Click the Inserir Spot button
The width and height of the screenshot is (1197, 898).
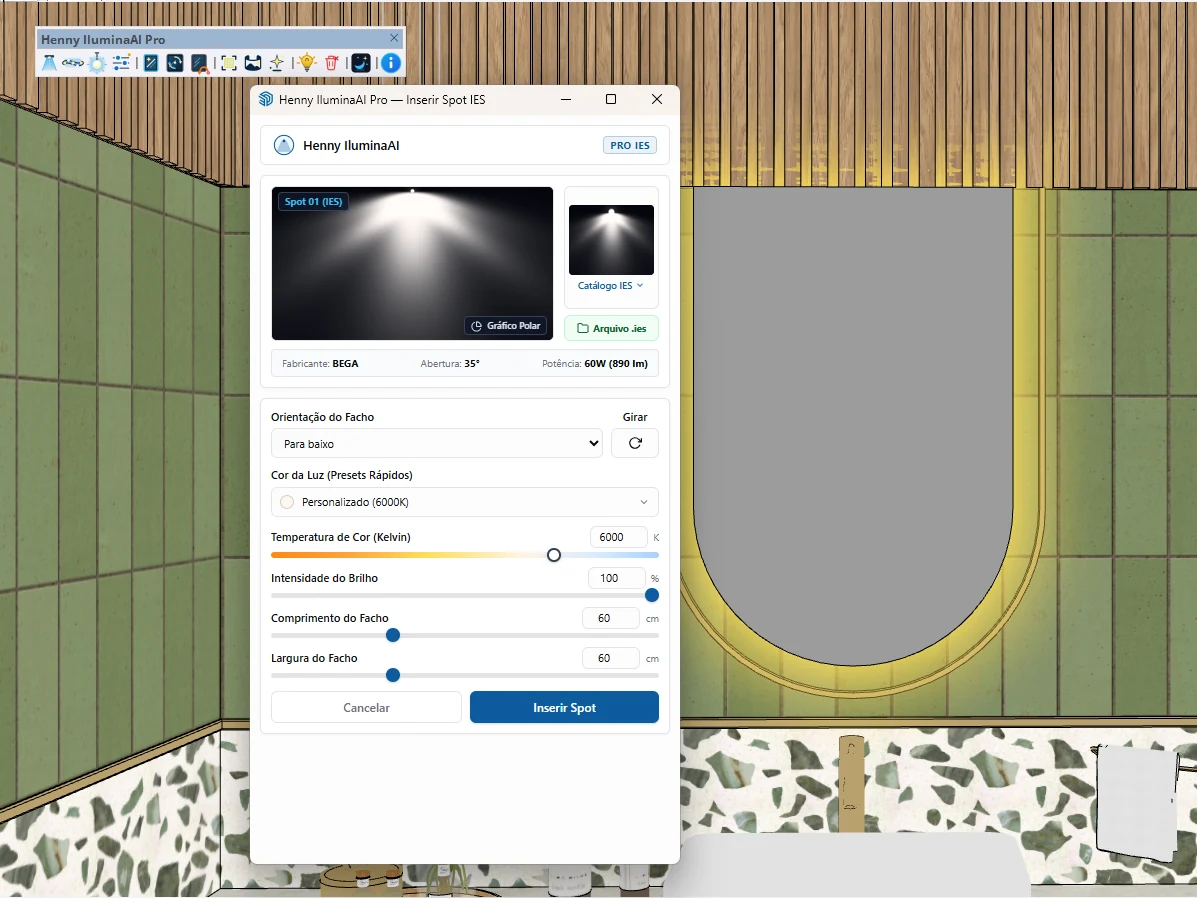click(x=564, y=707)
